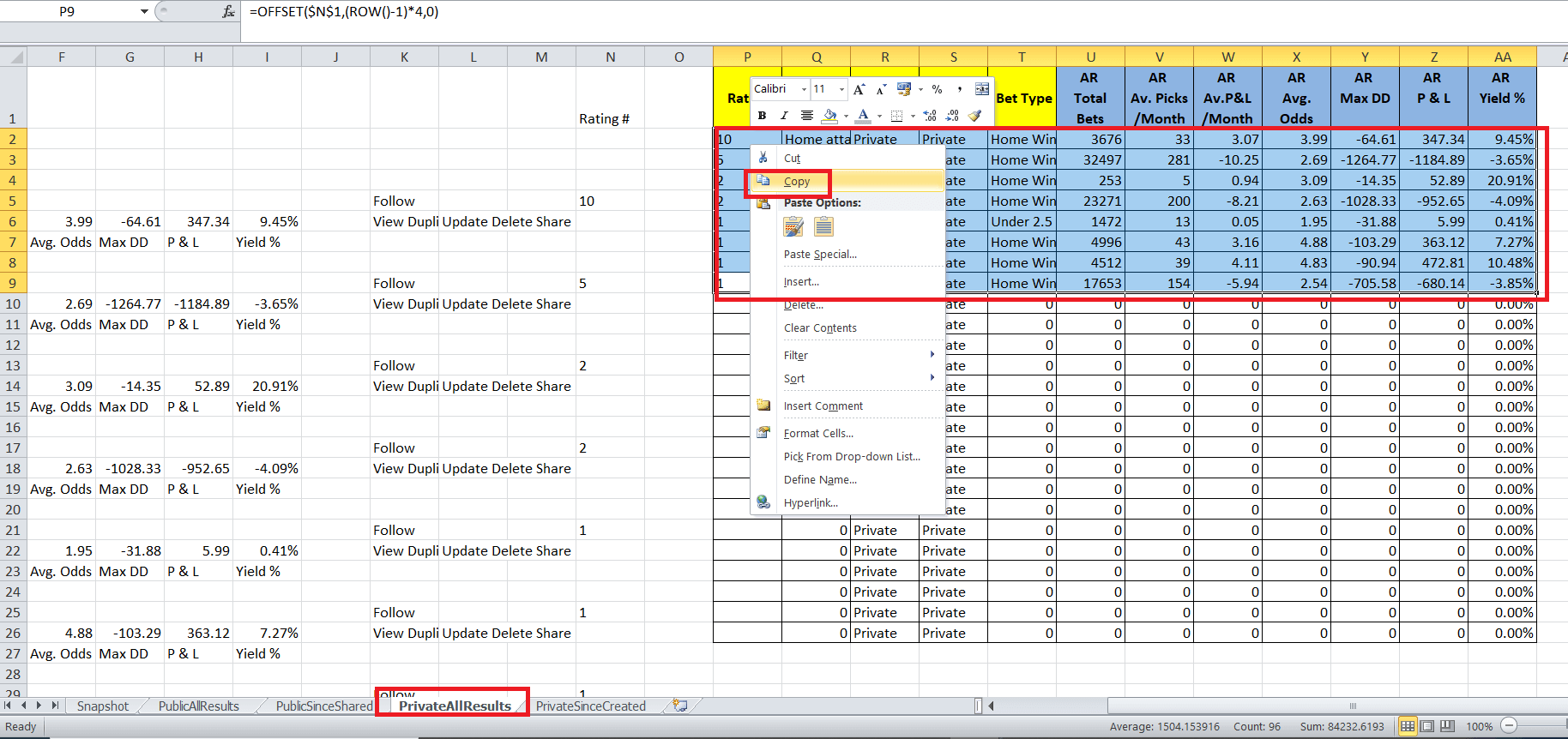Click the second Paste Options clipboard icon
Viewport: 1568px width, 739px height.
pos(823,226)
